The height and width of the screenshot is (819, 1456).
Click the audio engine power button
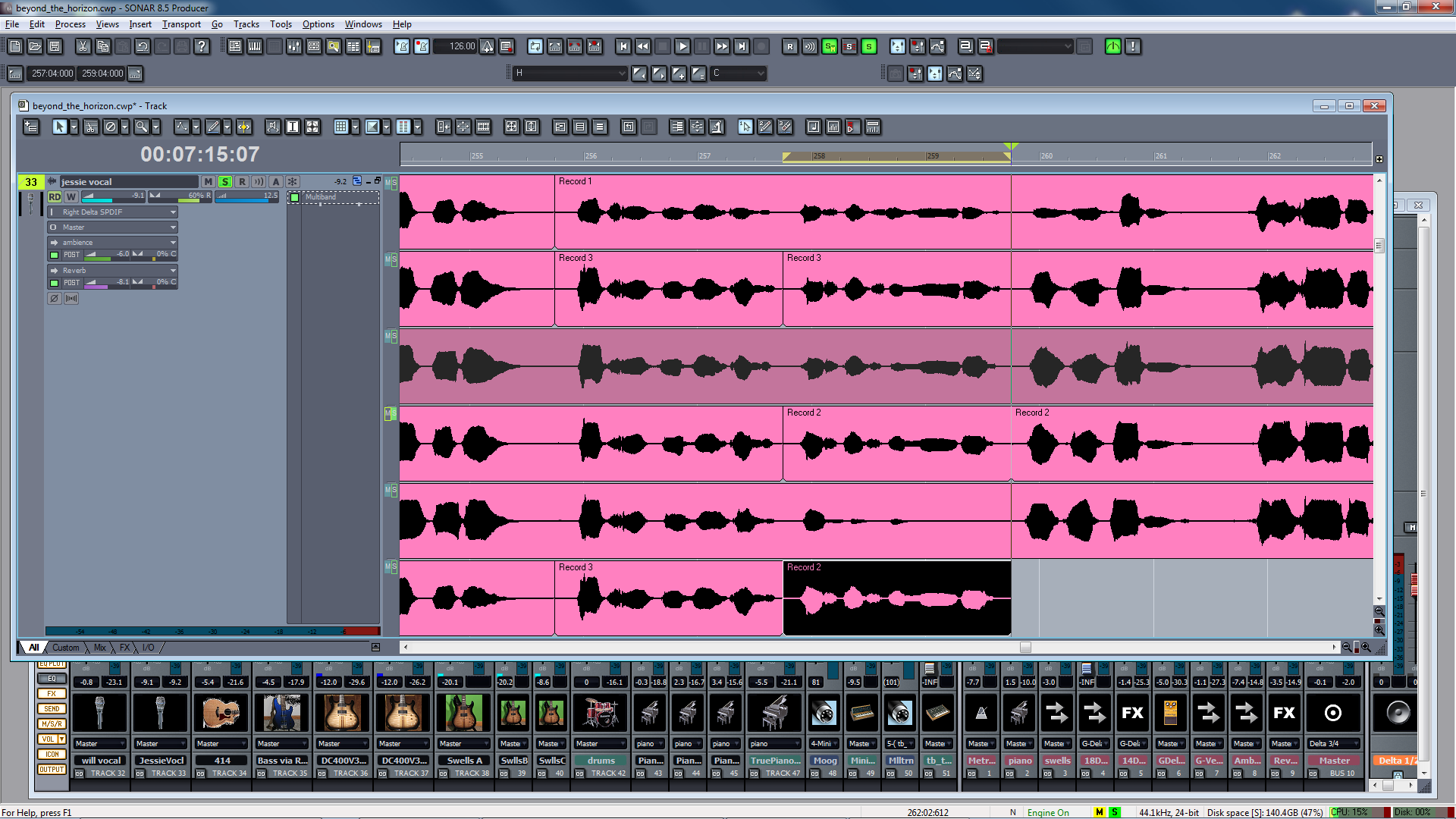1113,46
